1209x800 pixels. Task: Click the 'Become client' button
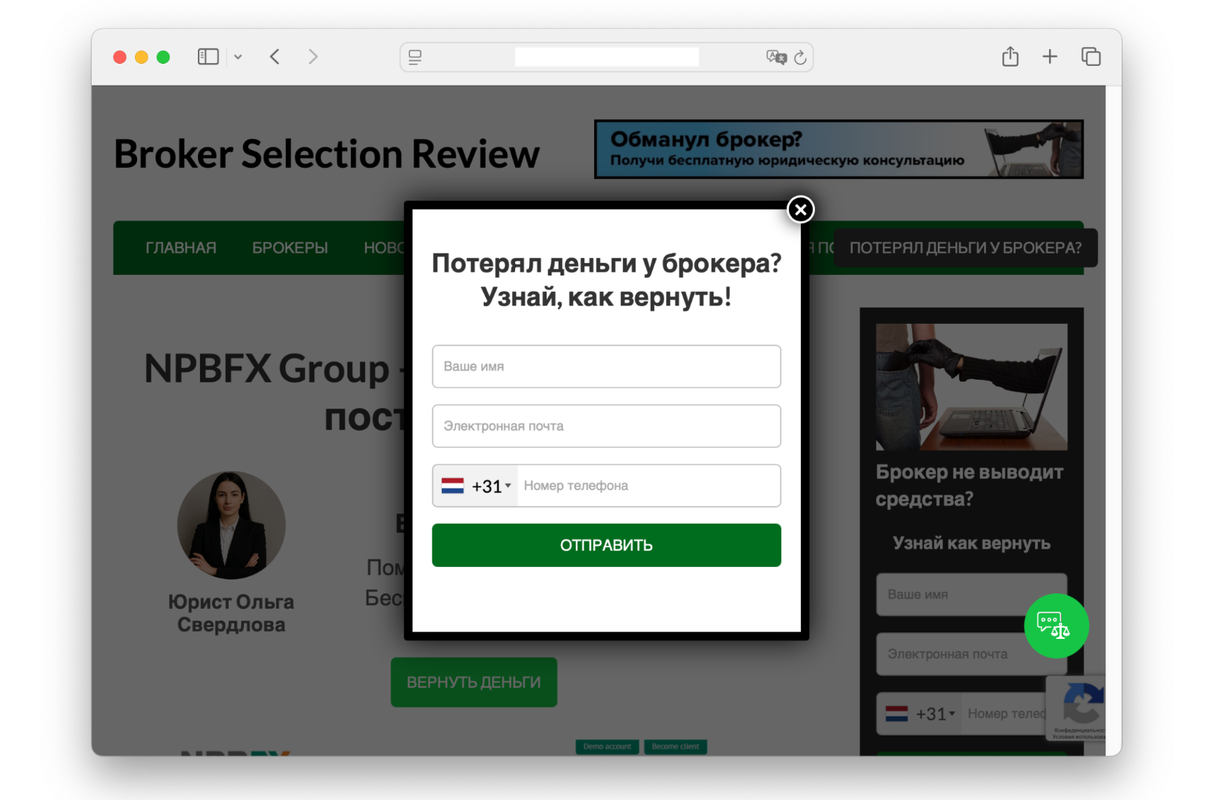[x=675, y=747]
